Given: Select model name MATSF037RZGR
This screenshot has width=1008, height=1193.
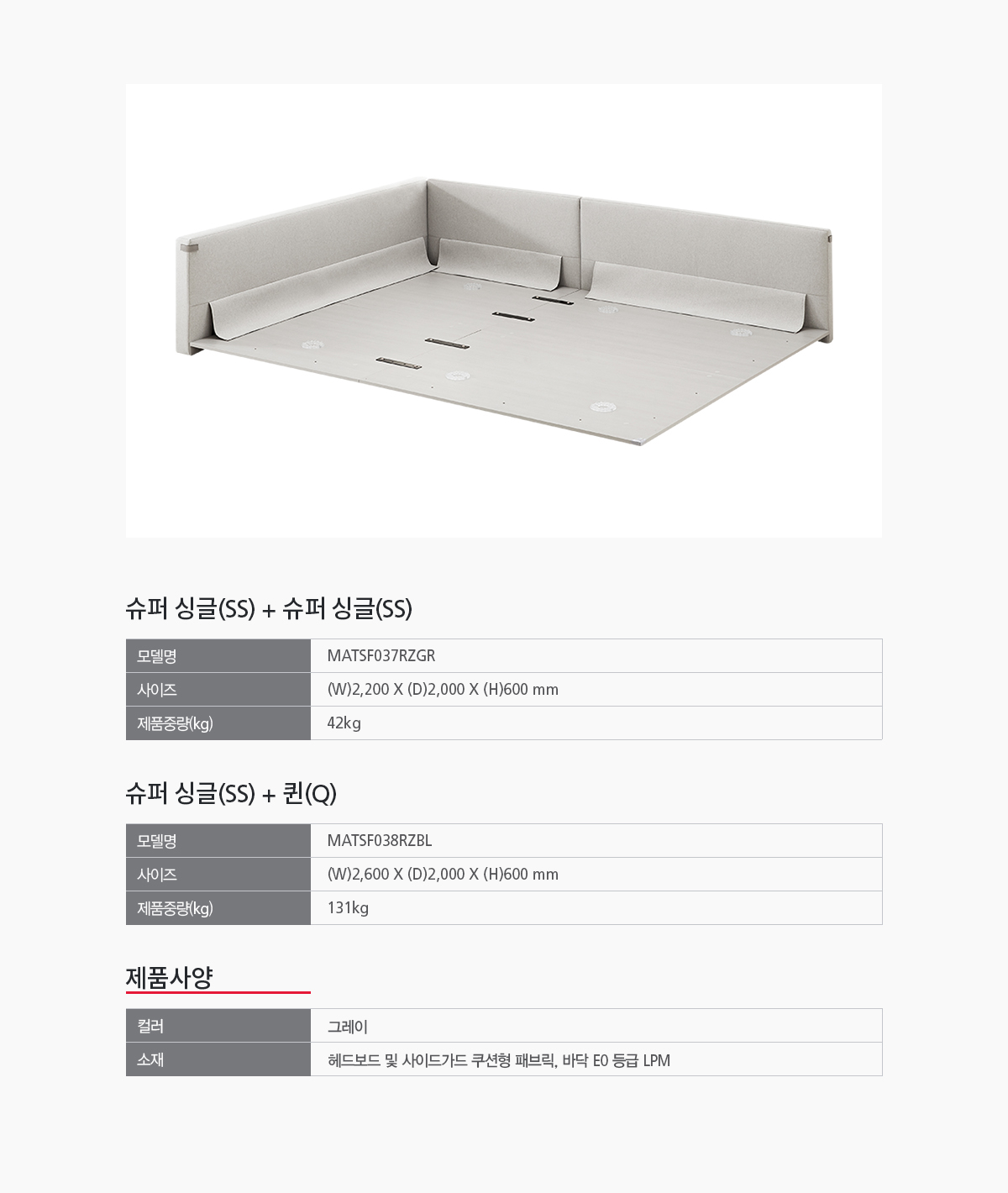Looking at the screenshot, I should 381,656.
